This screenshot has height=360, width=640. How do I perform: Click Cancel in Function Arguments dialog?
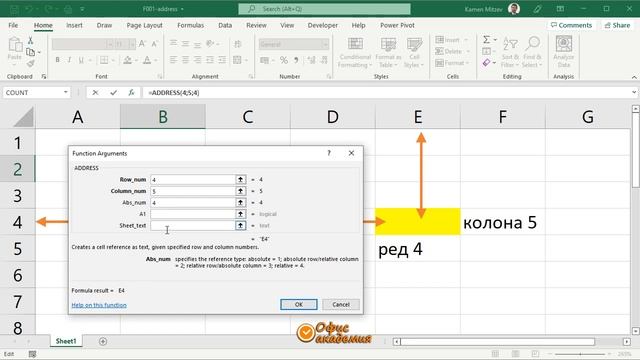pyautogui.click(x=341, y=304)
